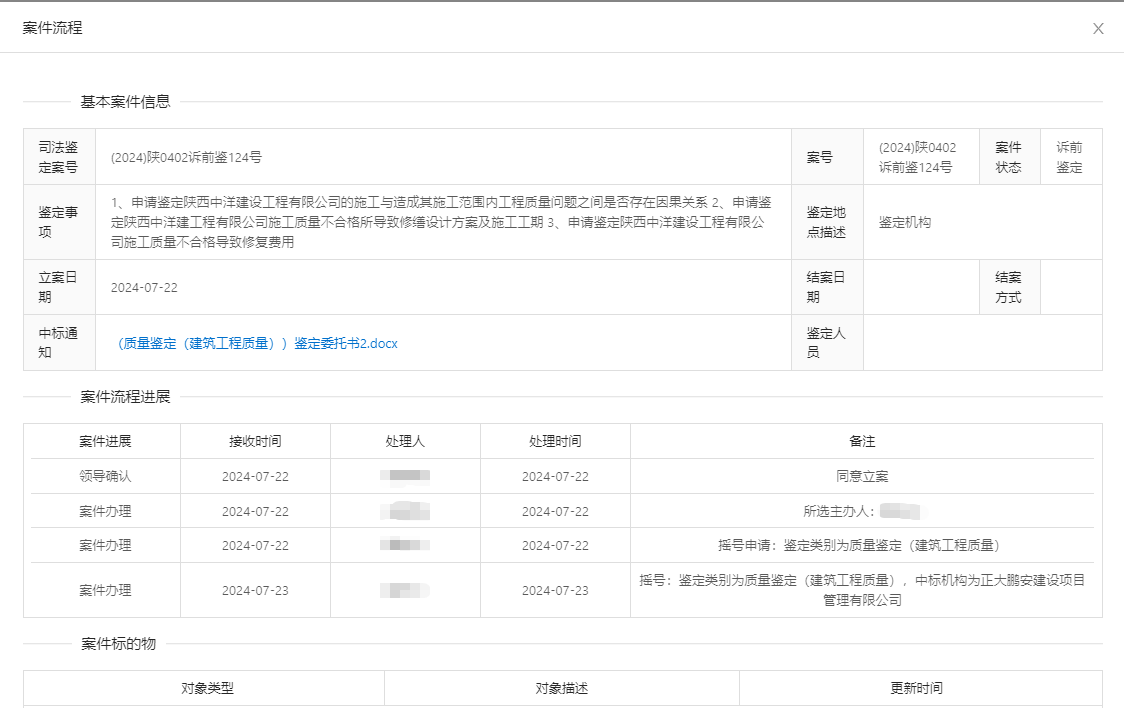Screen dimensions: 1124x708
Task: Click the 对象类型 column header
Action: [x=207, y=688]
